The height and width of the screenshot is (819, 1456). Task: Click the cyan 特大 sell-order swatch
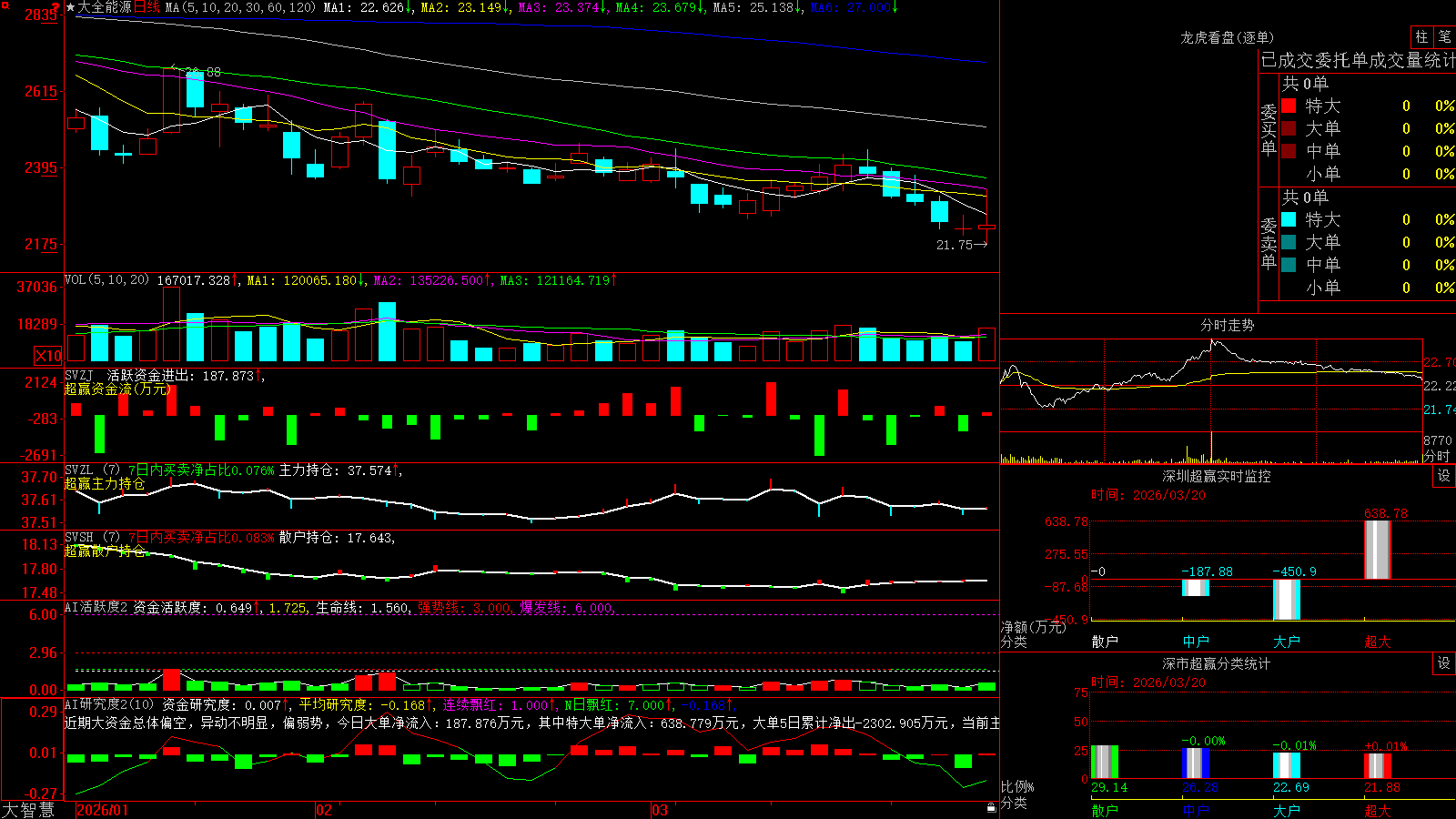tap(1289, 219)
